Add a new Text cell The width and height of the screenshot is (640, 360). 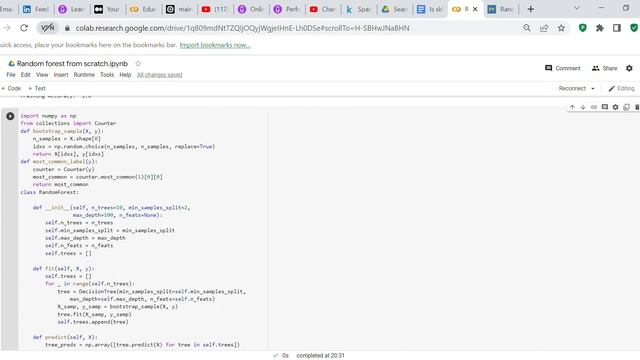pos(37,88)
